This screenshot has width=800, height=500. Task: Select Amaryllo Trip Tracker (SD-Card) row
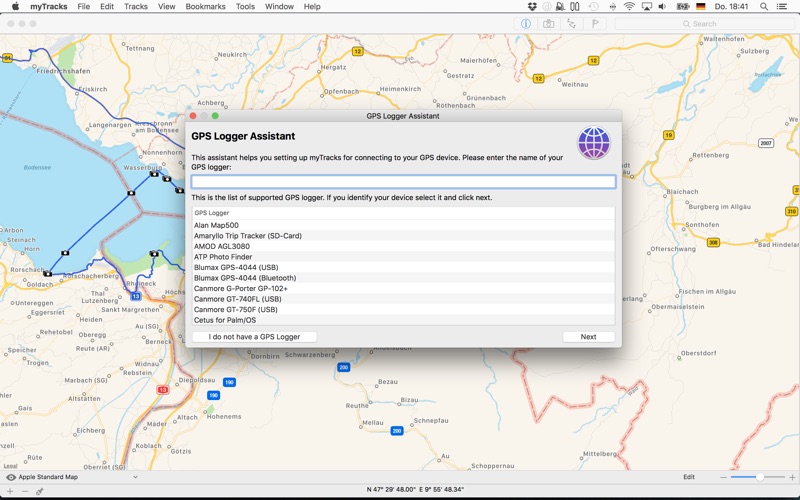click(x=403, y=236)
